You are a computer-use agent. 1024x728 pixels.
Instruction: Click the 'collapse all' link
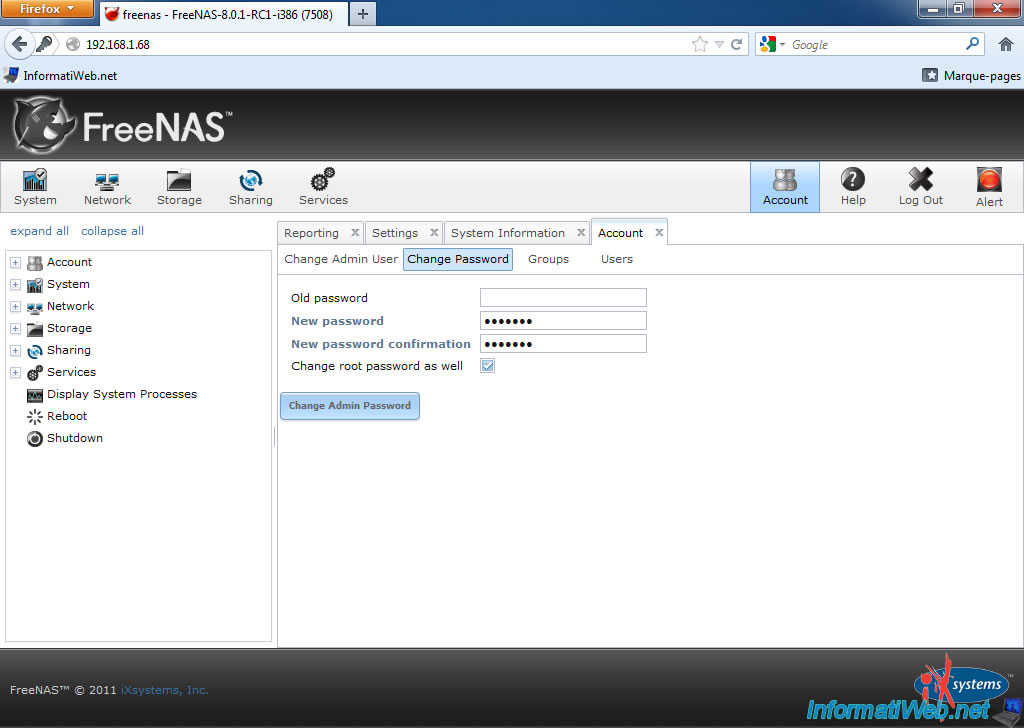tap(112, 231)
